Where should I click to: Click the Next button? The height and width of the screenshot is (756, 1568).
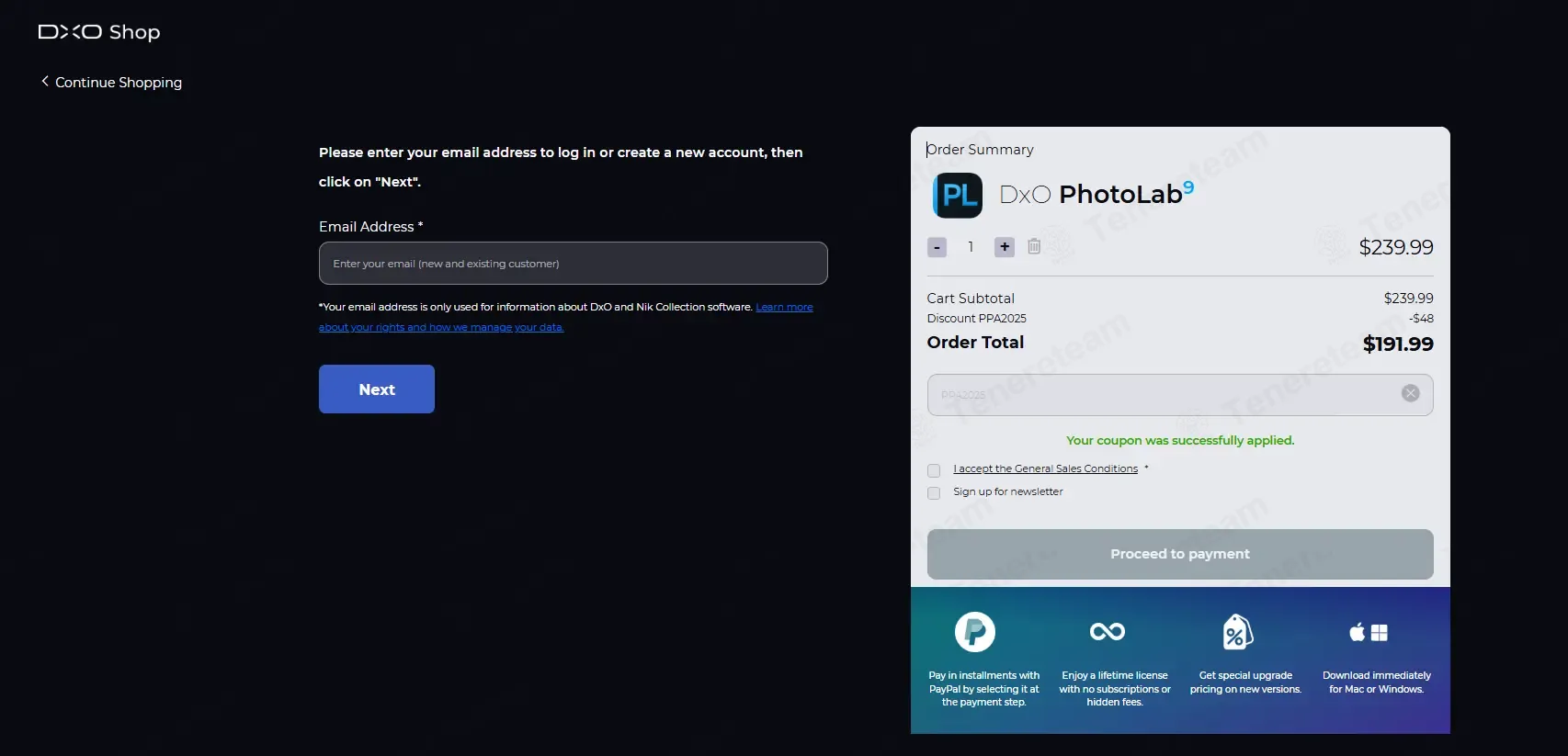(377, 389)
